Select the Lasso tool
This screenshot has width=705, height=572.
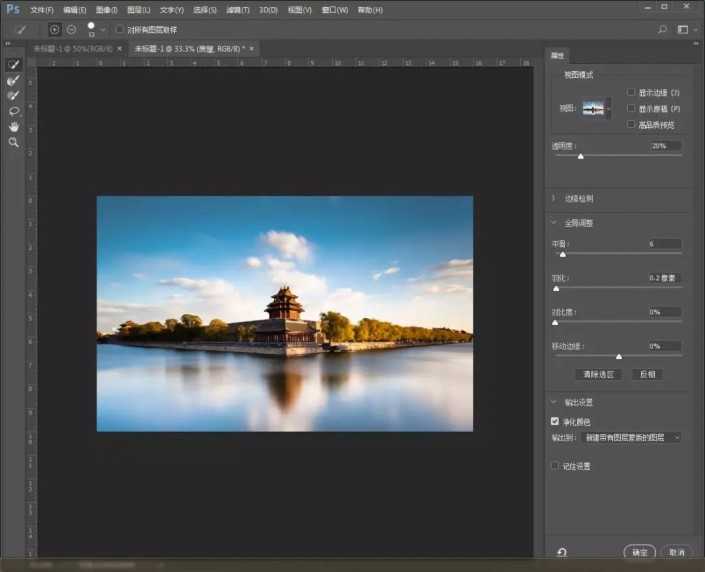tap(14, 111)
